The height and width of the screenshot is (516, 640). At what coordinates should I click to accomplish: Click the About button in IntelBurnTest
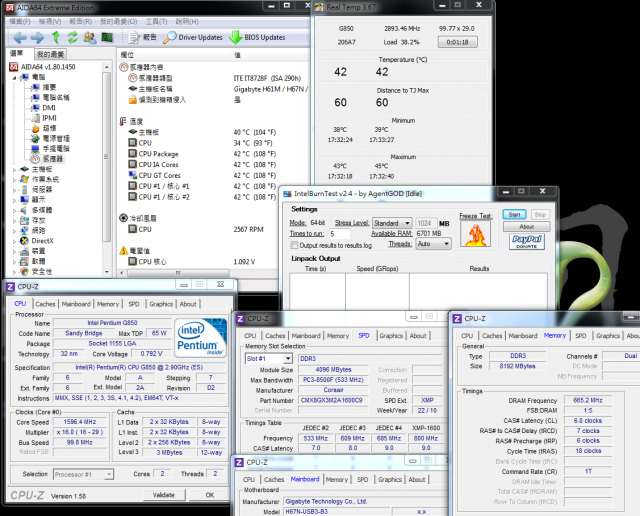pos(527,227)
